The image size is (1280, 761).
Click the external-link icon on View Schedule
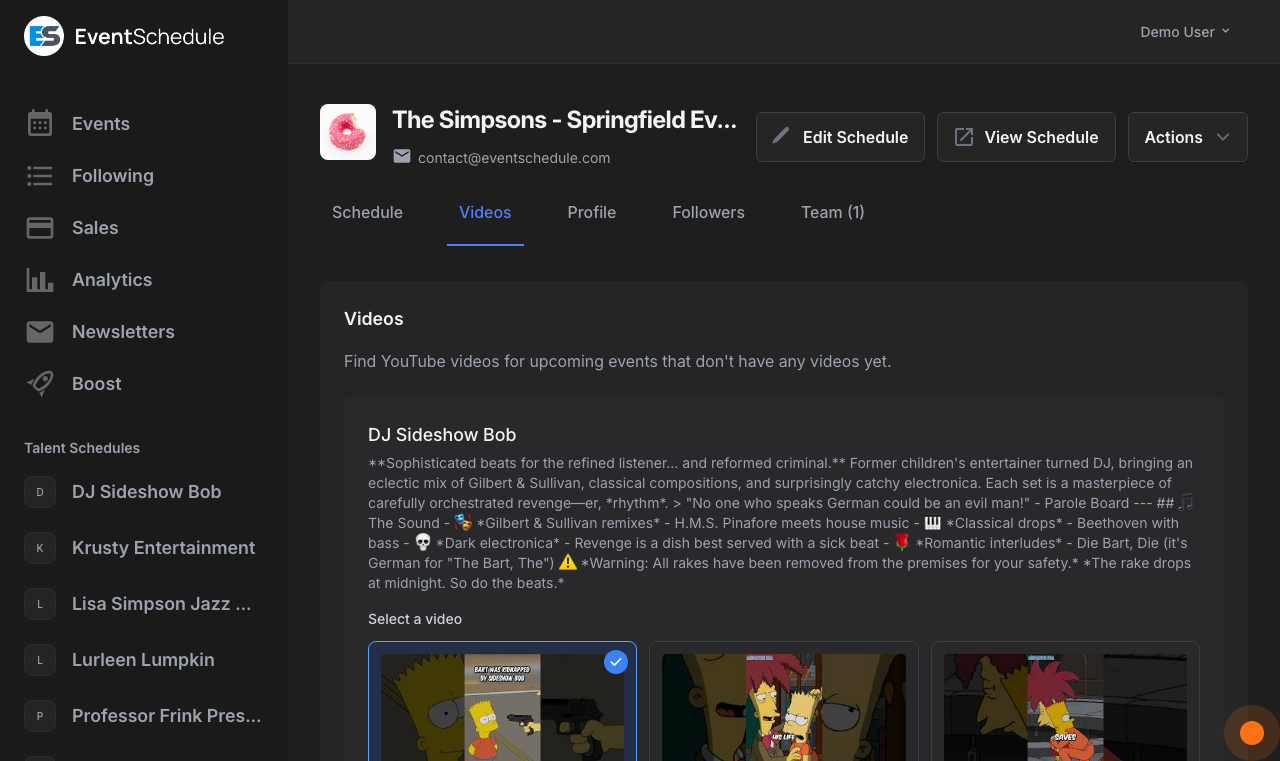[x=963, y=136]
